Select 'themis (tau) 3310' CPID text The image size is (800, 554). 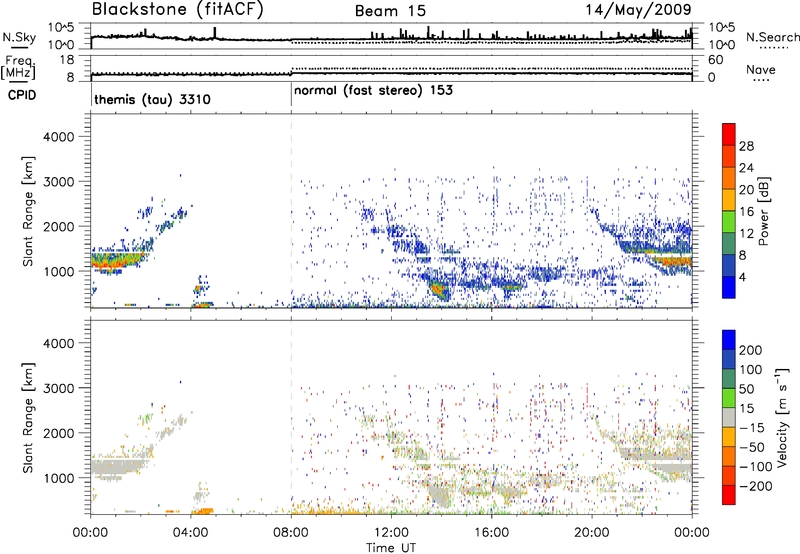tap(153, 99)
